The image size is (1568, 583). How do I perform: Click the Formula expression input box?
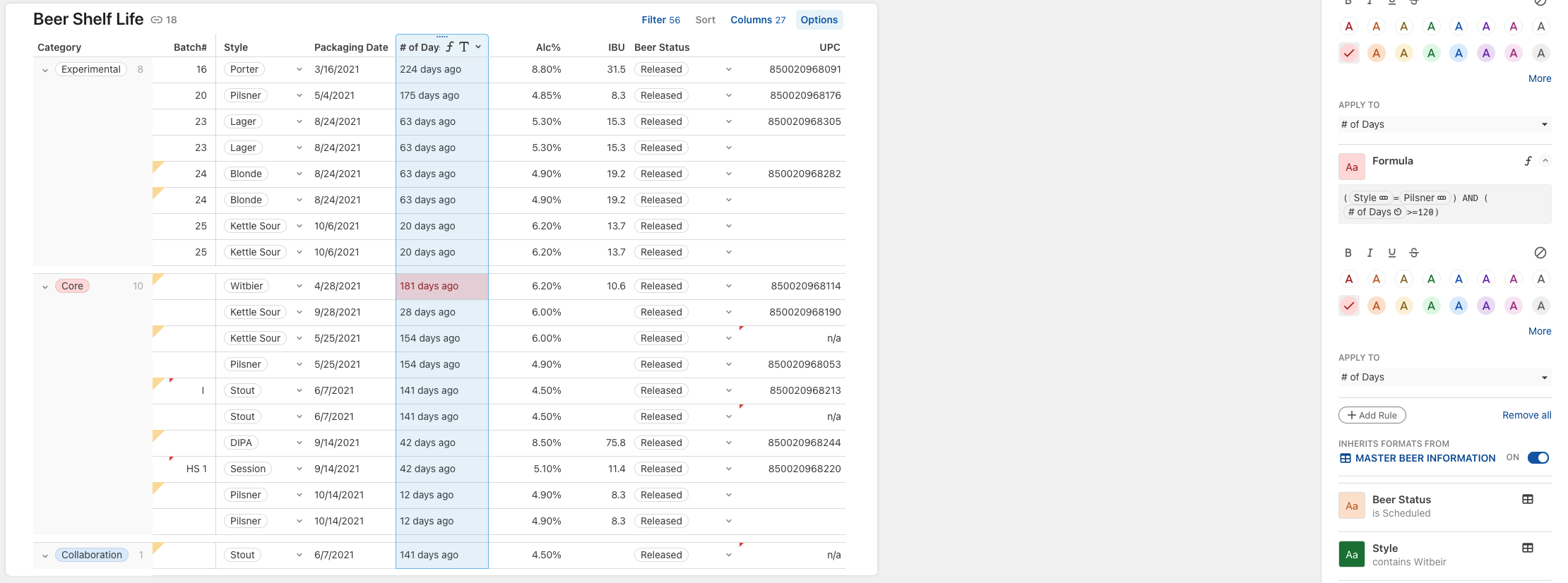1445,205
